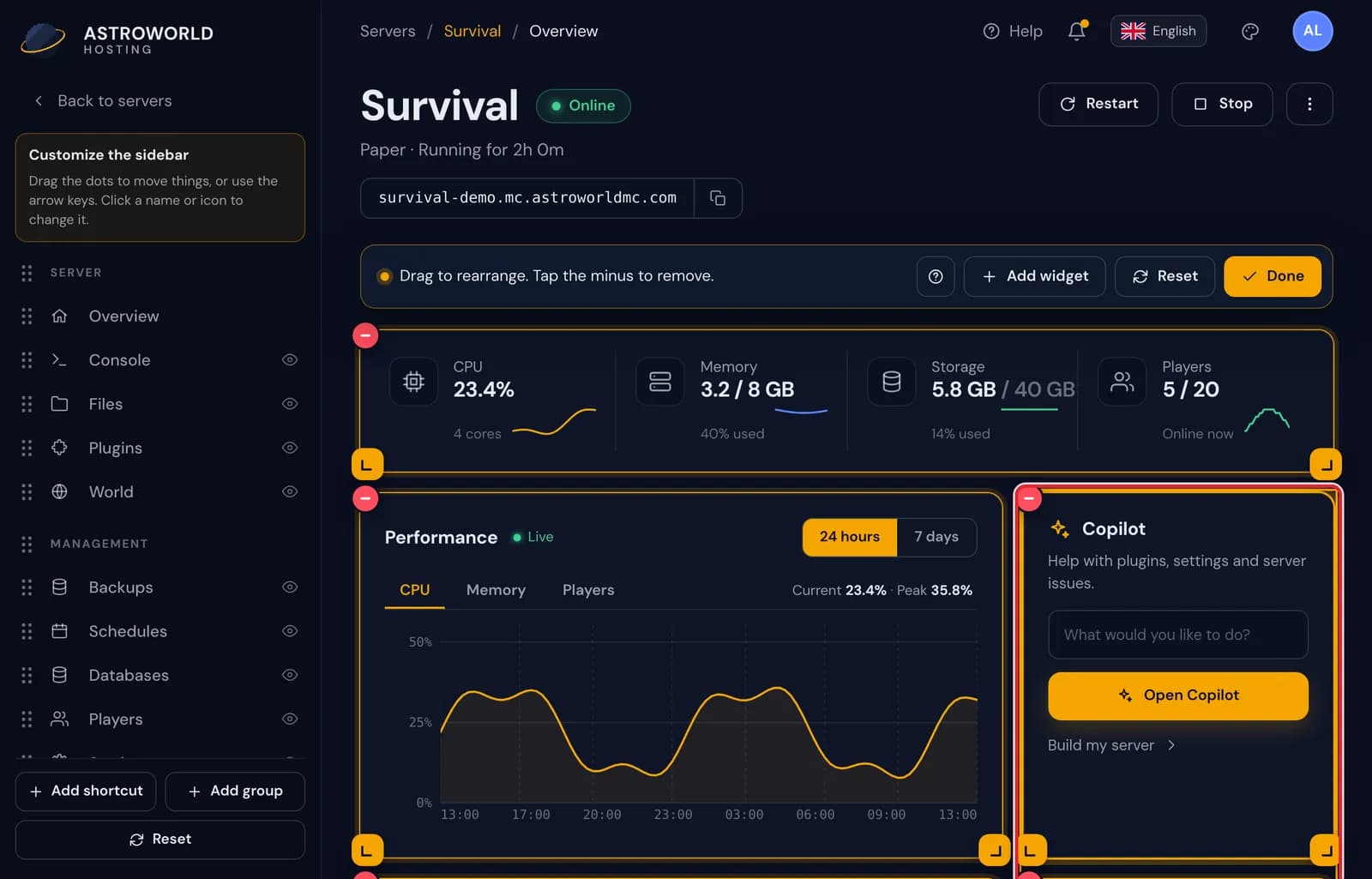Open the AL user avatar menu
This screenshot has width=1372, height=879.
click(1312, 31)
